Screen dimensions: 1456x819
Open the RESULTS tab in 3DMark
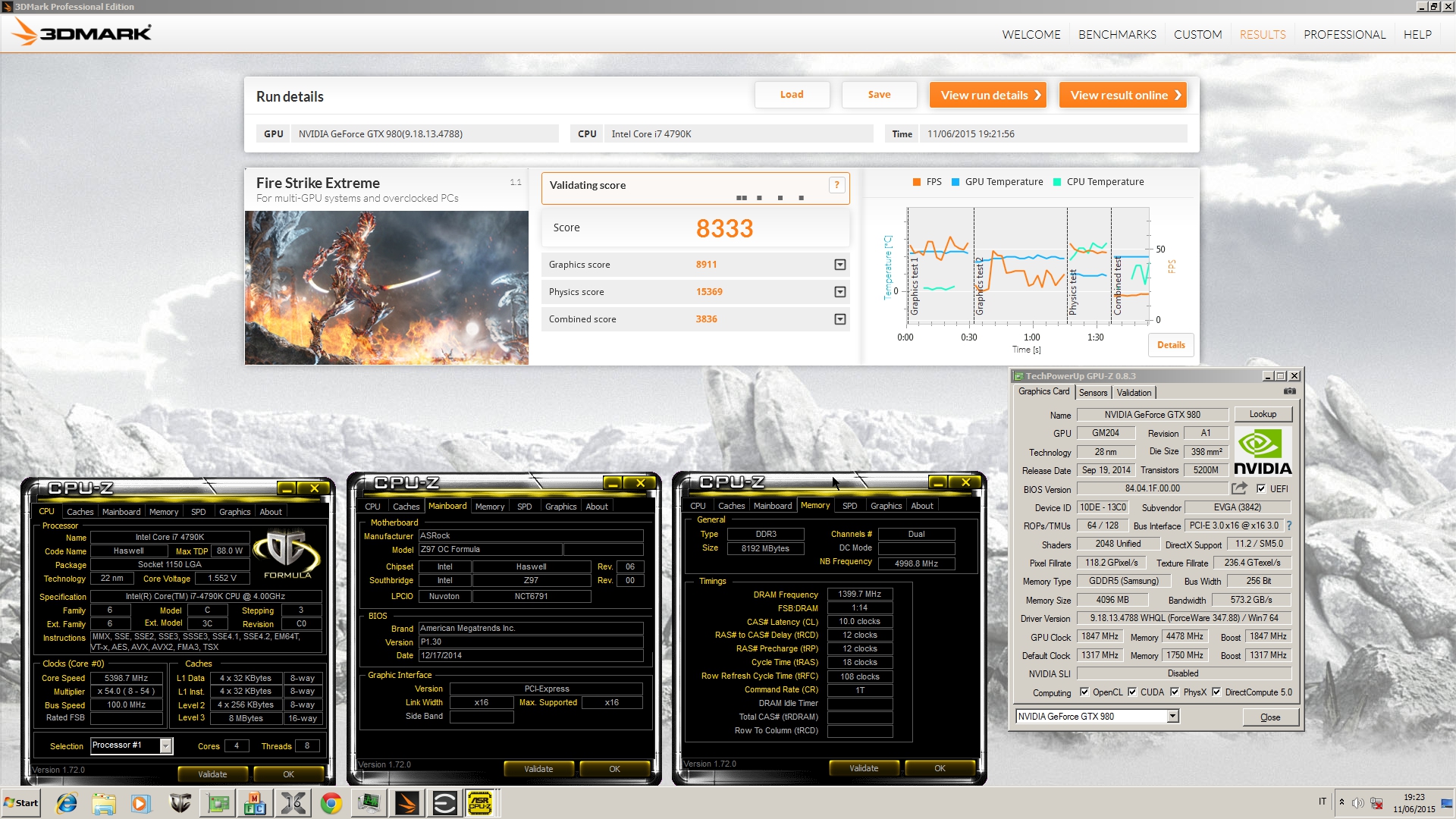coord(1263,35)
